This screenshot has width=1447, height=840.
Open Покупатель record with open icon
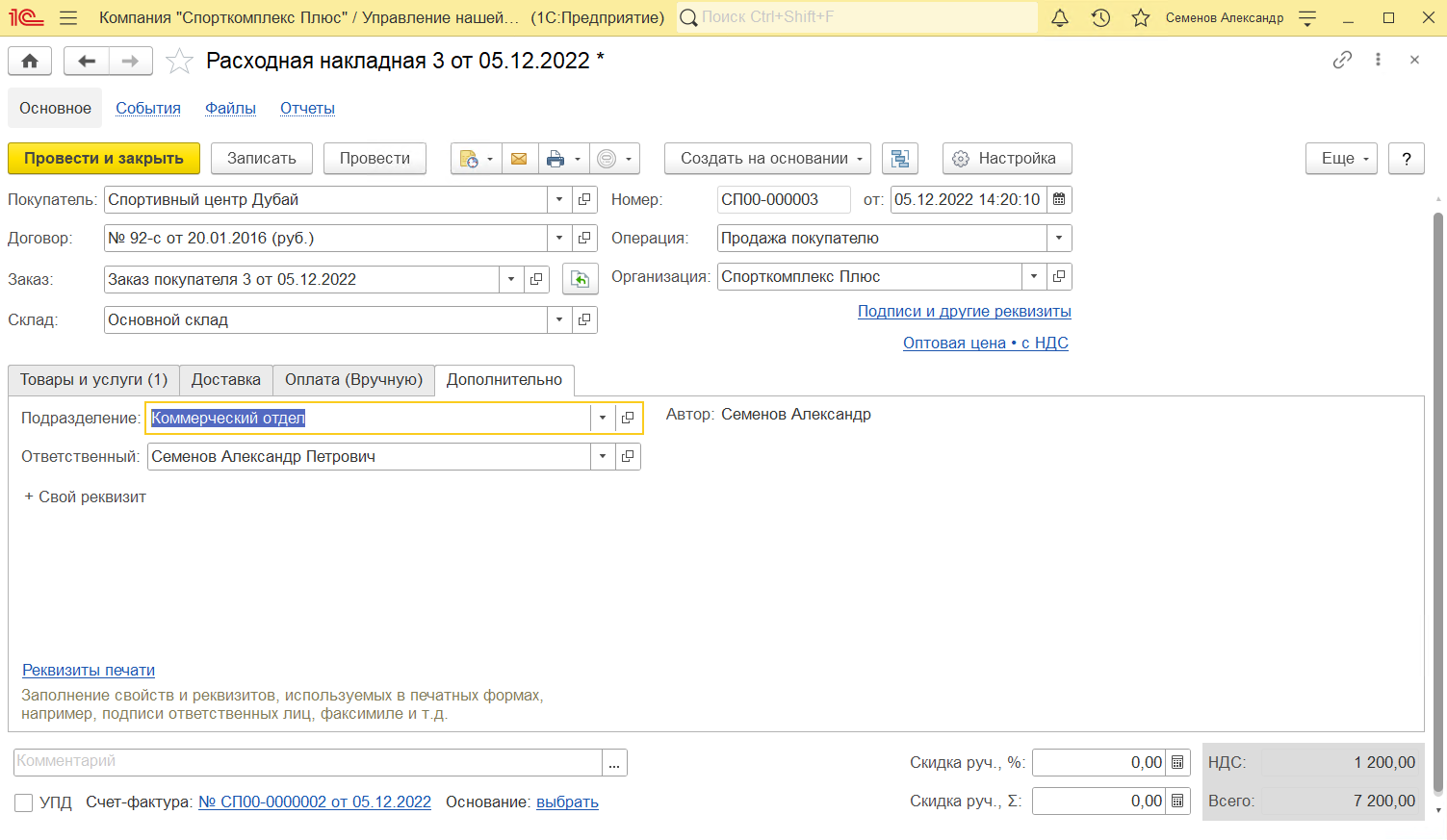pyautogui.click(x=584, y=199)
